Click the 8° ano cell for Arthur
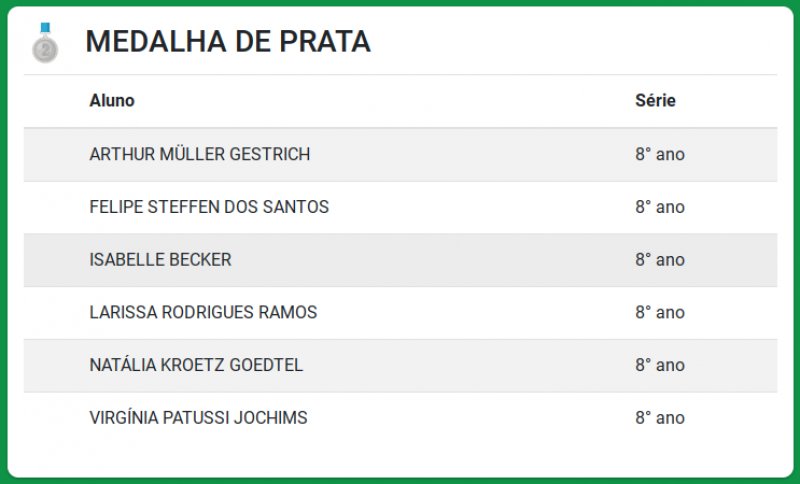This screenshot has height=484, width=800. [x=660, y=154]
